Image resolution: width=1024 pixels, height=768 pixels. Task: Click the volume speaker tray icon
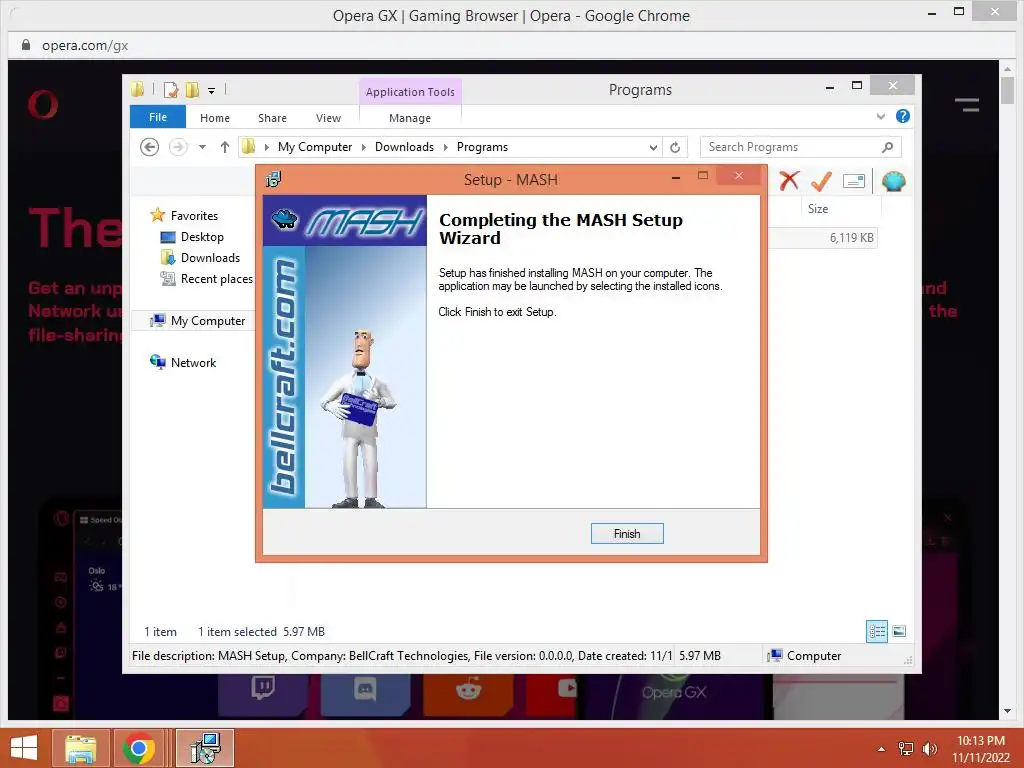click(x=929, y=749)
